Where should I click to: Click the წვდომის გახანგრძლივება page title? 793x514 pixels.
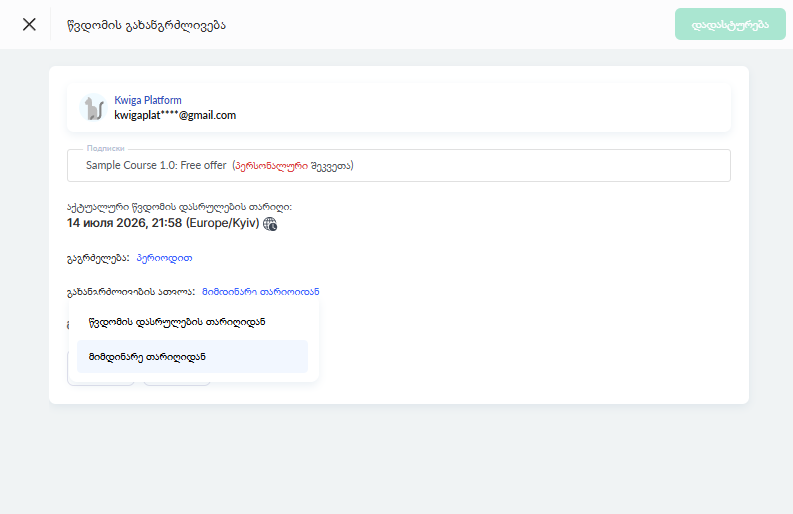coord(146,25)
